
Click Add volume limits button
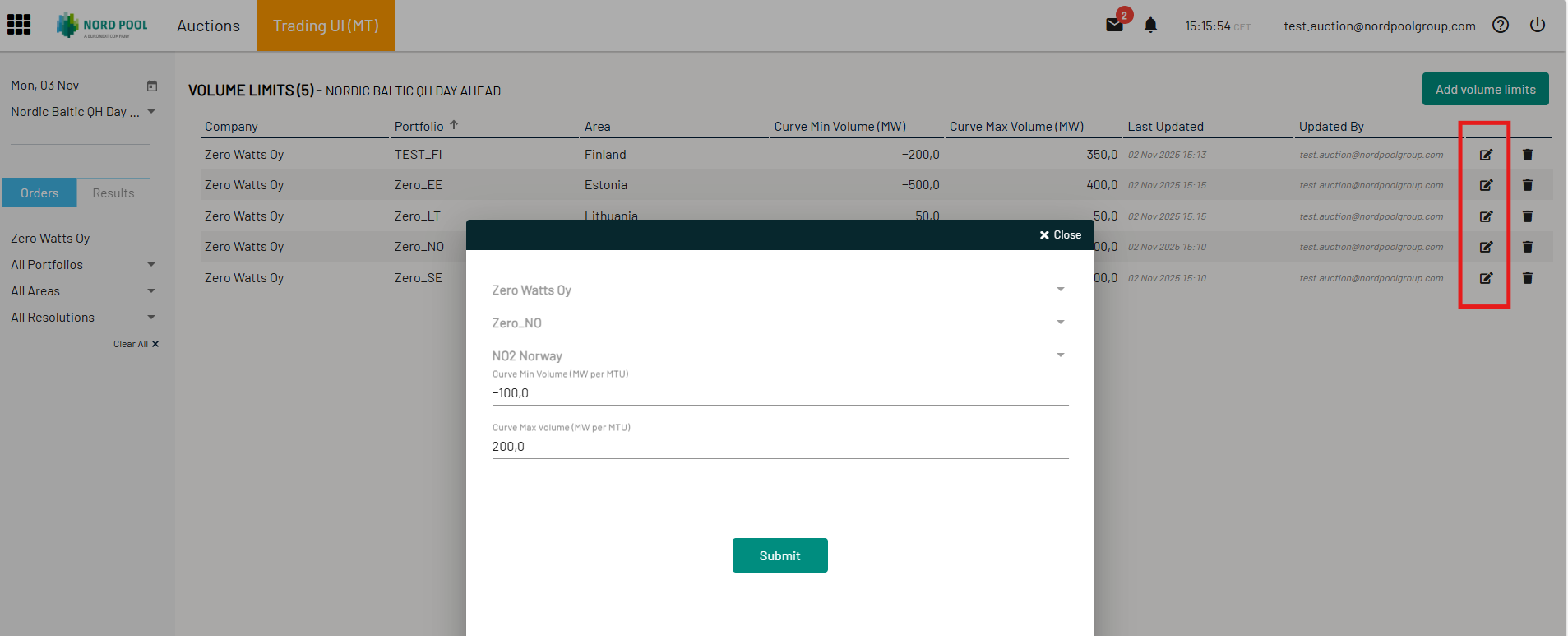(x=1485, y=89)
